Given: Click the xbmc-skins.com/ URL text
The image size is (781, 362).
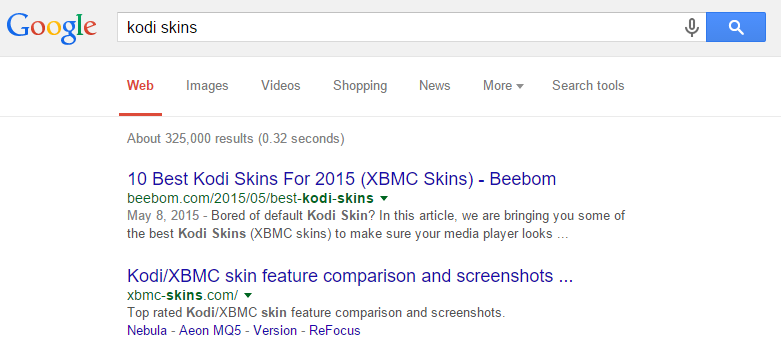Looking at the screenshot, I should (183, 295).
